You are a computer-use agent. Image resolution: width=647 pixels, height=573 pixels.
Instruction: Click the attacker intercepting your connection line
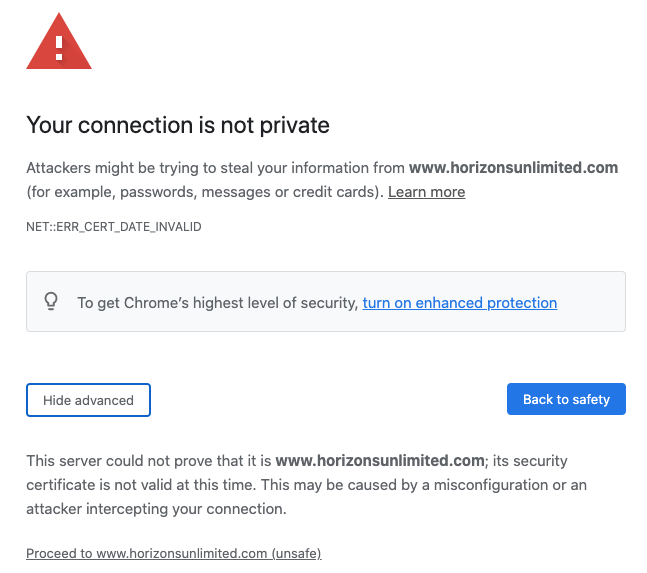156,509
